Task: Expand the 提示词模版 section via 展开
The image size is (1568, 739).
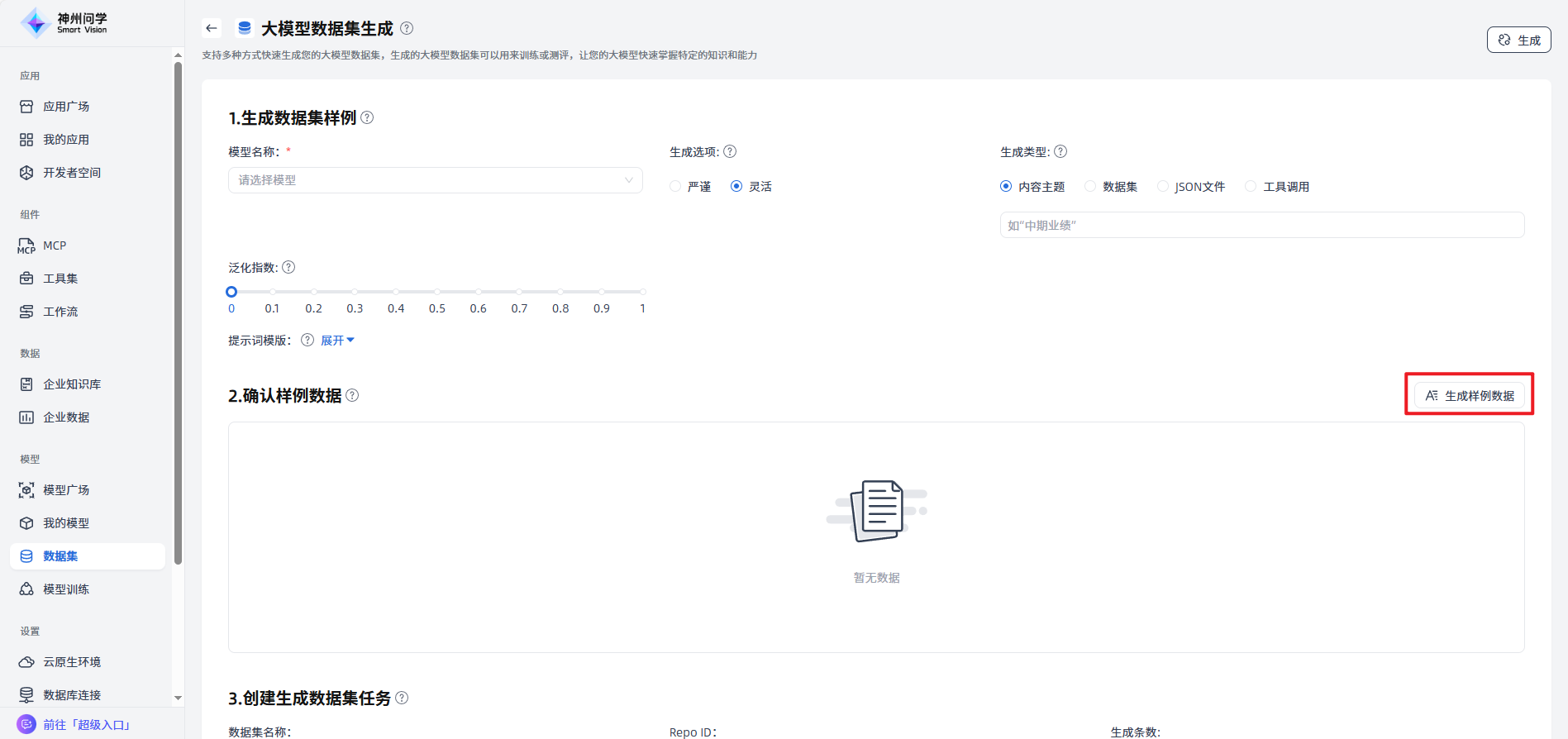Action: pos(336,341)
